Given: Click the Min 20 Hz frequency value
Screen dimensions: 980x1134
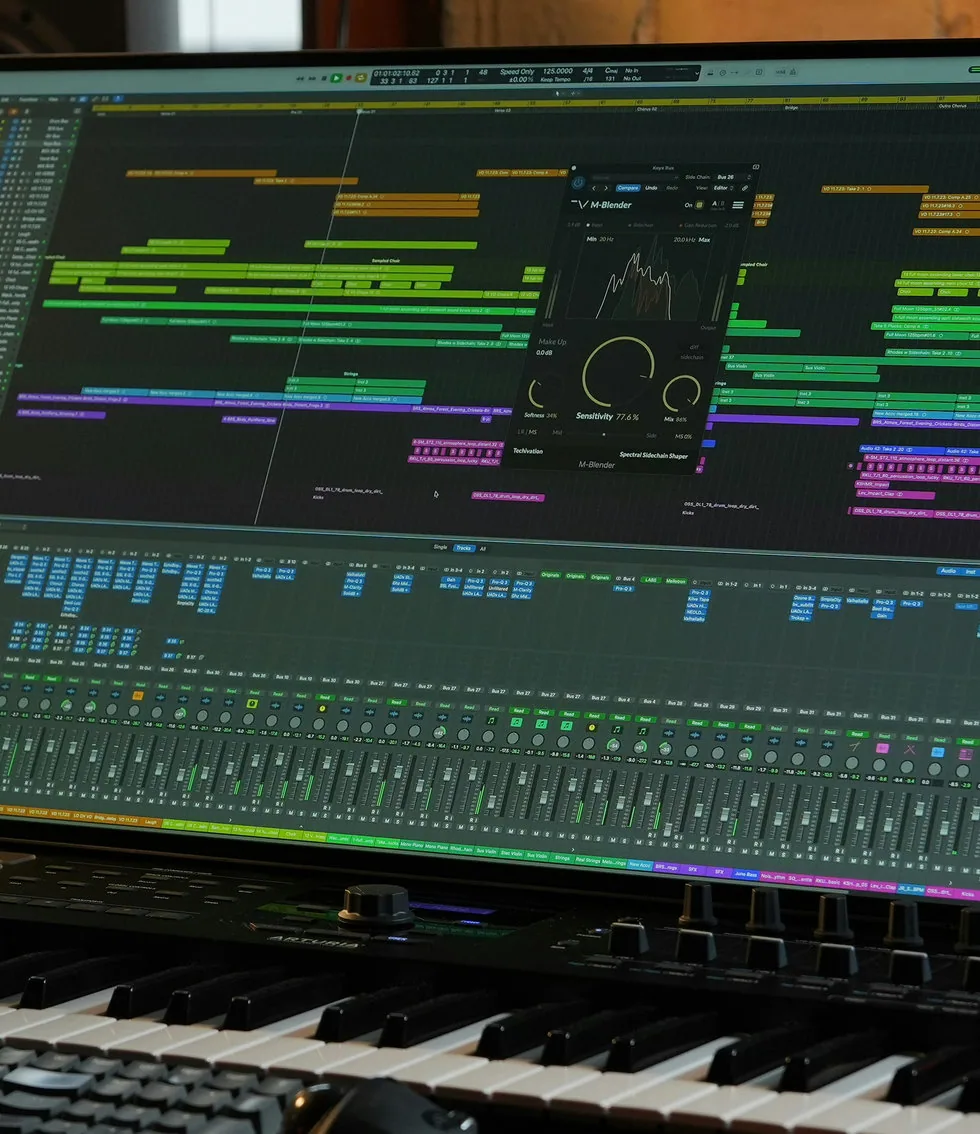Looking at the screenshot, I should point(607,239).
